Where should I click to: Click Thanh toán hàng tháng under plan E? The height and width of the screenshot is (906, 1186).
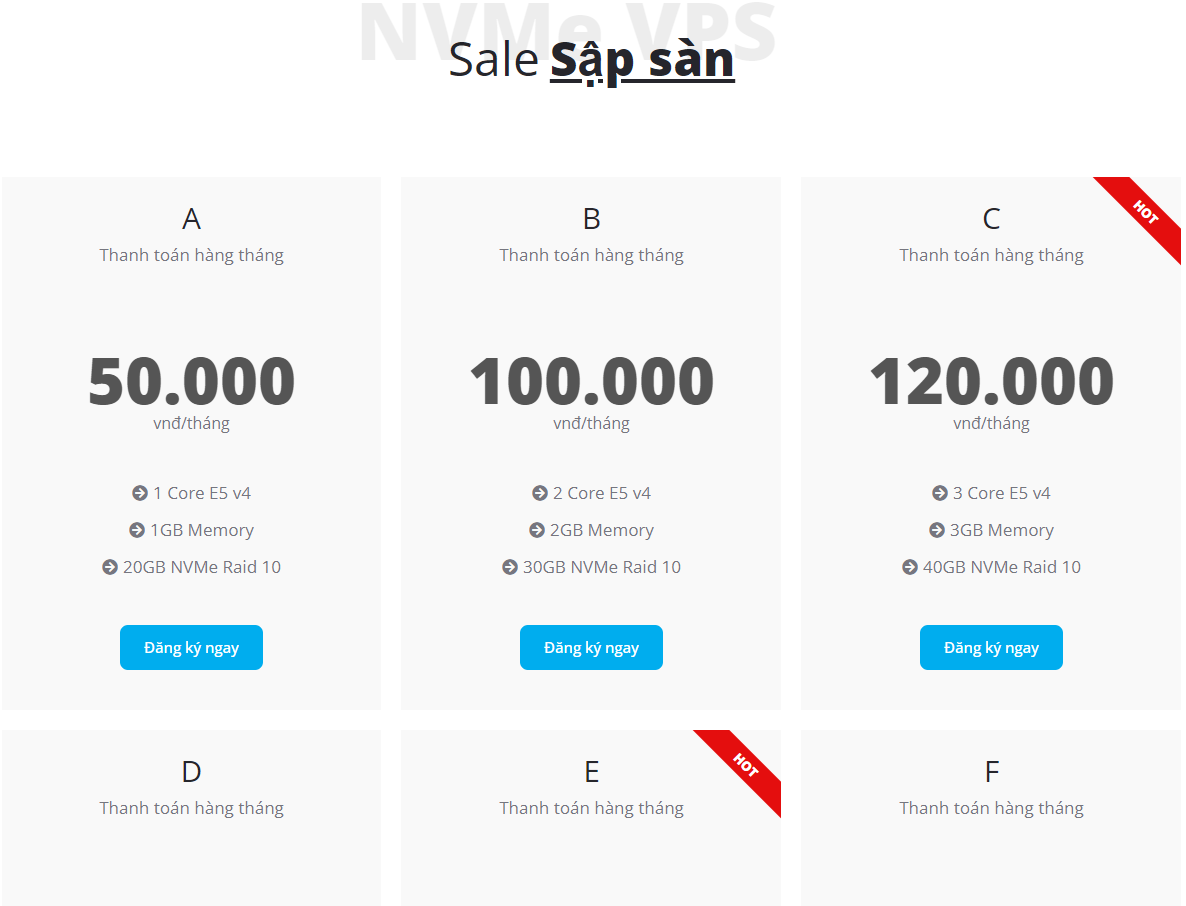pyautogui.click(x=591, y=807)
